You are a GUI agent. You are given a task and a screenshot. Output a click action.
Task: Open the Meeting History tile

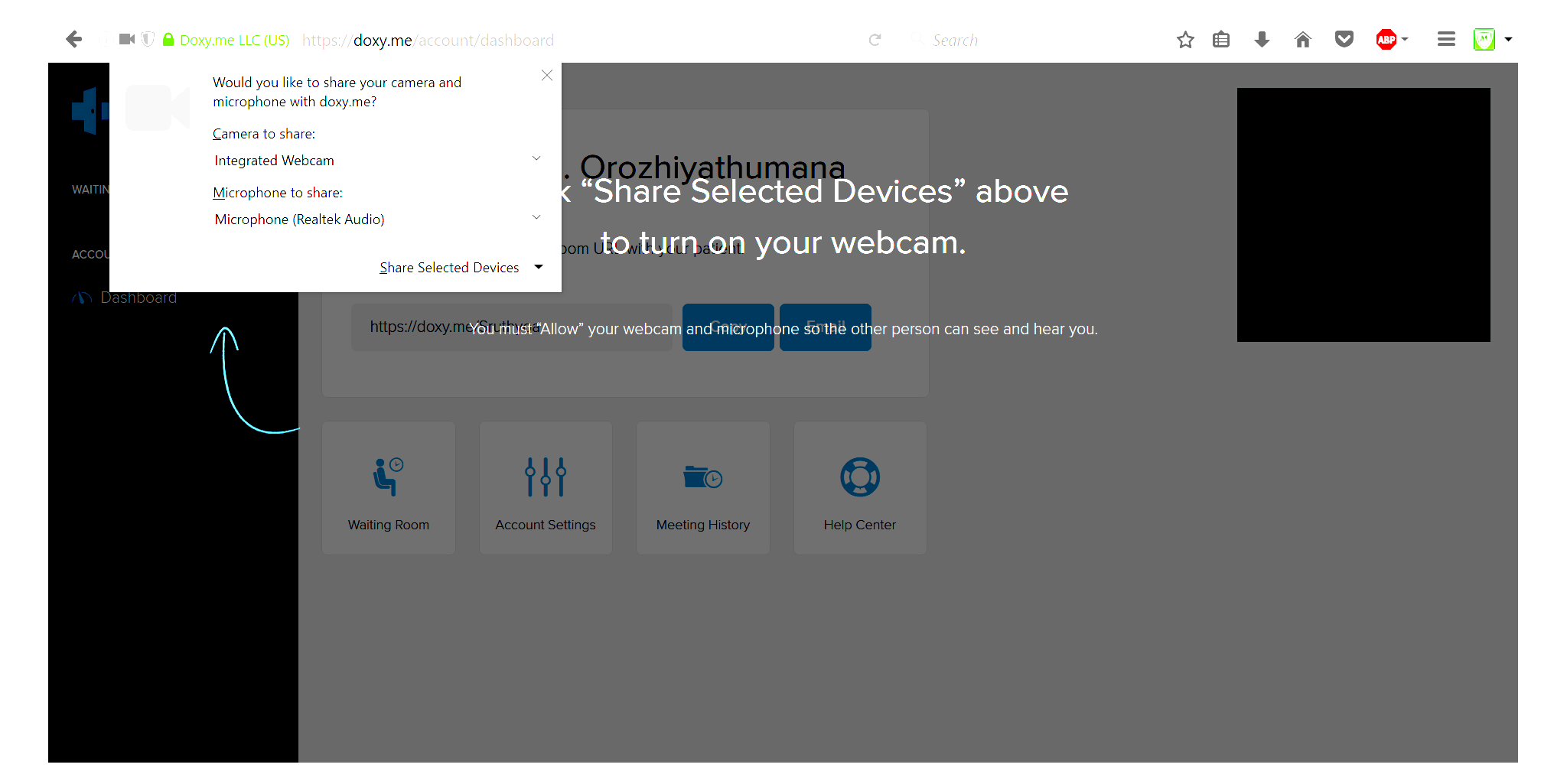[x=702, y=488]
